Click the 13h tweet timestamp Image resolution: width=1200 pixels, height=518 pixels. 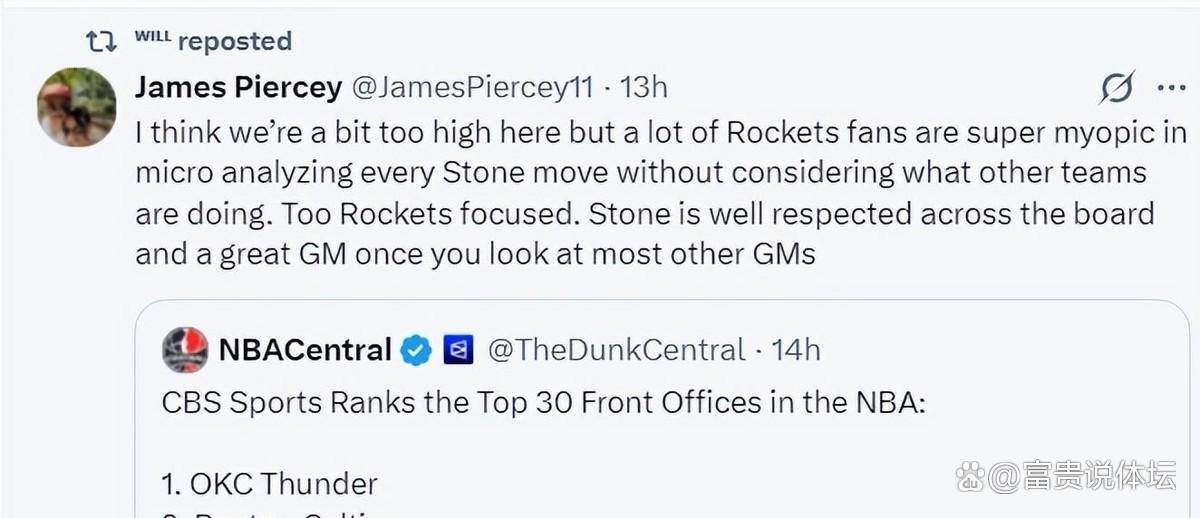click(x=643, y=88)
